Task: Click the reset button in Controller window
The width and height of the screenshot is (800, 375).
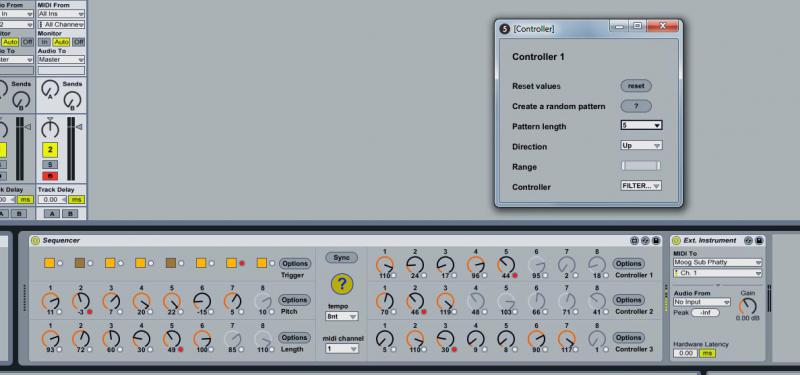Action: tap(636, 86)
